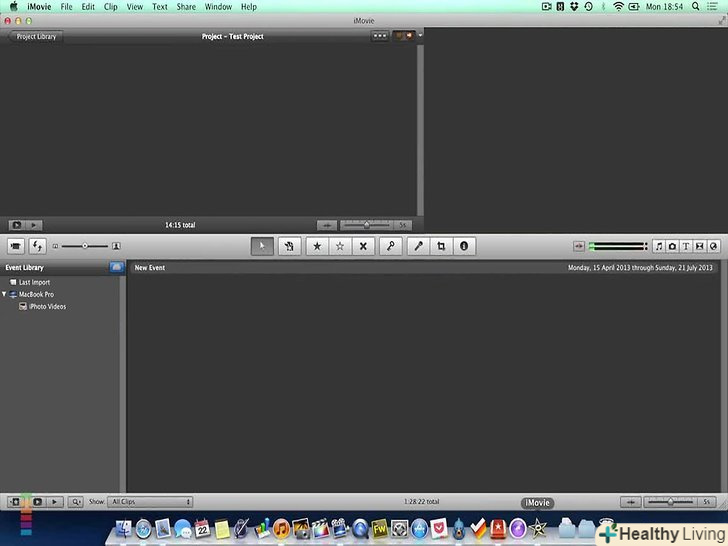This screenshot has width=728, height=546.
Task: Open the camera import window
Action: click(17, 246)
